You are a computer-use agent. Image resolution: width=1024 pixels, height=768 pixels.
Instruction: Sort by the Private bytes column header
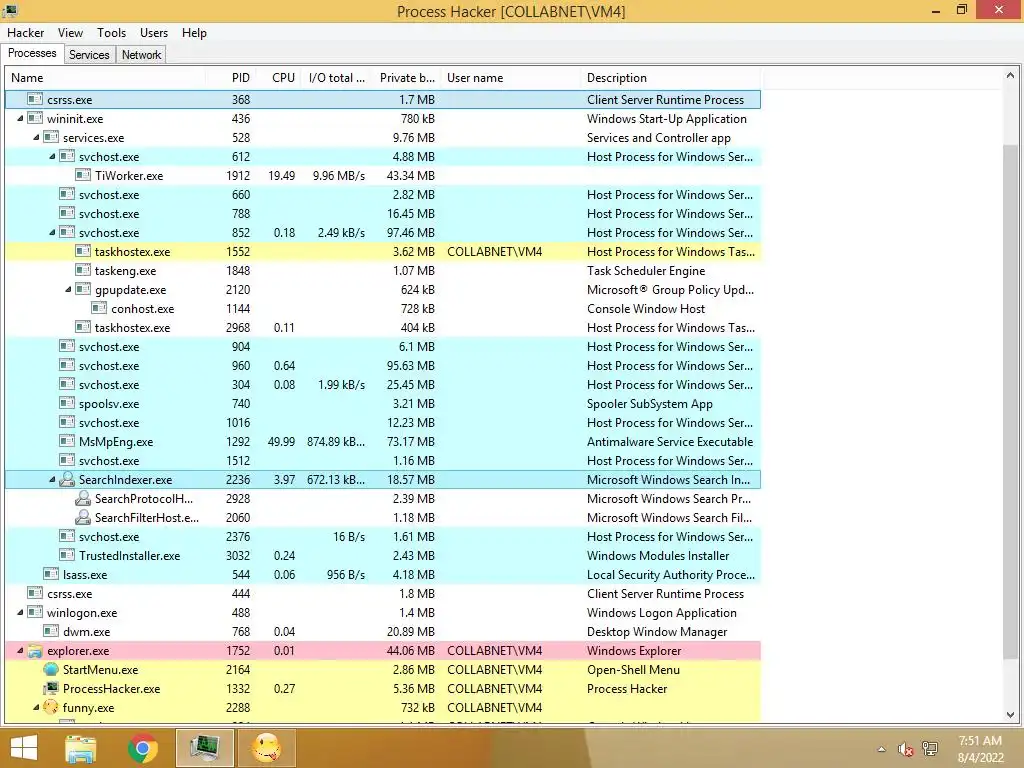click(x=408, y=78)
